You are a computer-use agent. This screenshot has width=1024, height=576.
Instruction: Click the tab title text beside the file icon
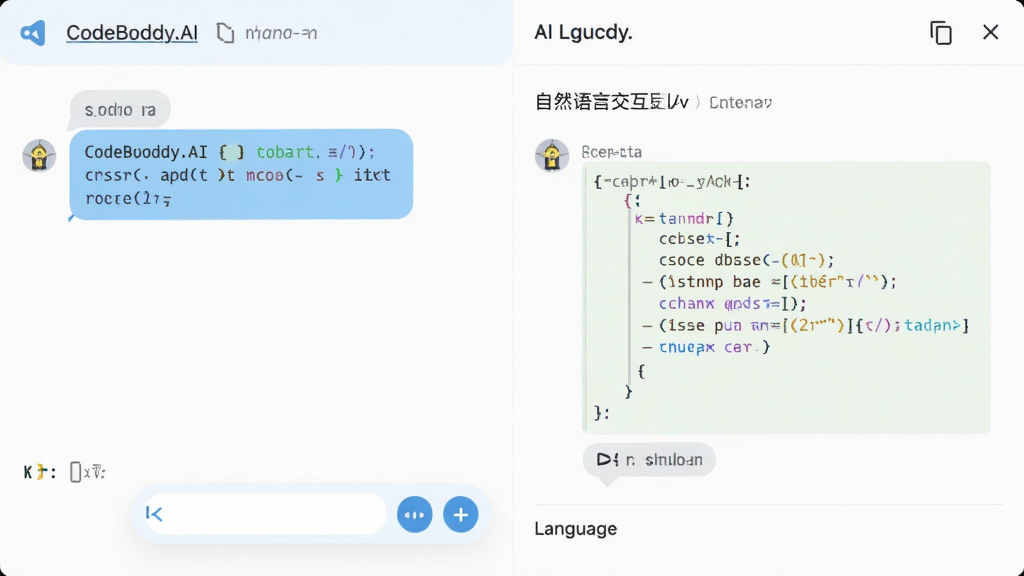[281, 33]
